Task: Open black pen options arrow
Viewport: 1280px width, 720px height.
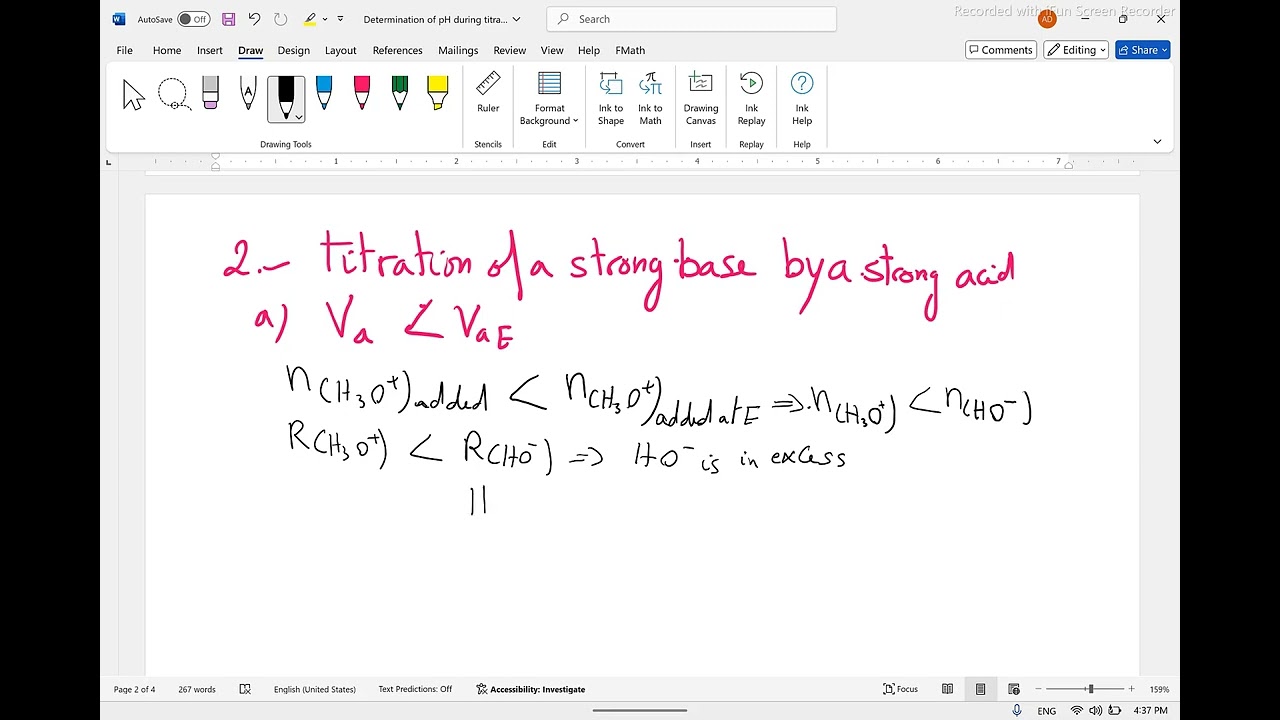Action: pyautogui.click(x=298, y=117)
